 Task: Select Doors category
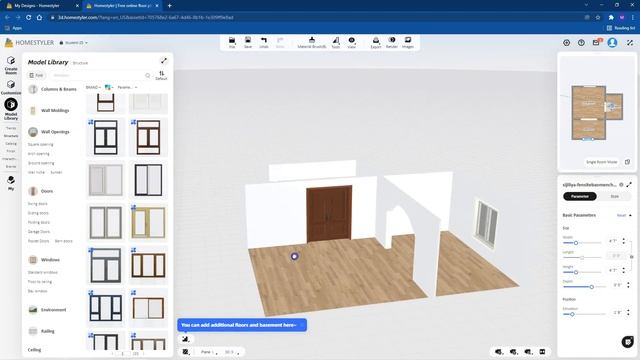pyautogui.click(x=40, y=191)
